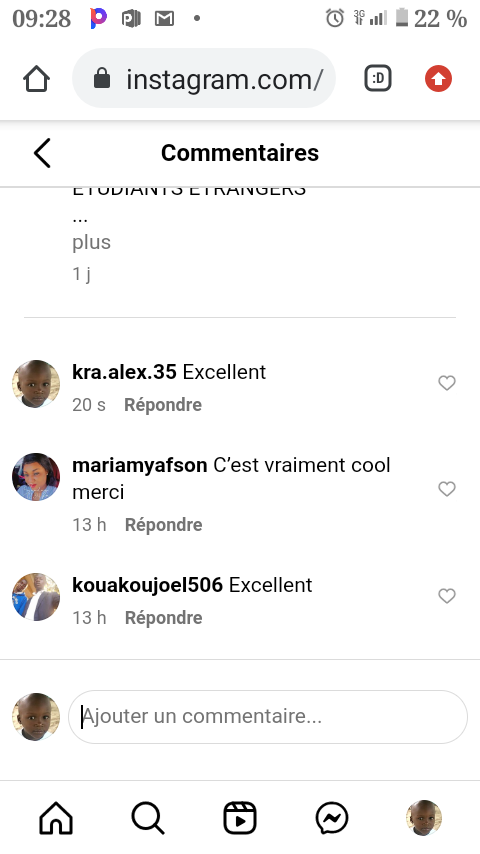Go back using the Commentaires back arrow

(42, 152)
